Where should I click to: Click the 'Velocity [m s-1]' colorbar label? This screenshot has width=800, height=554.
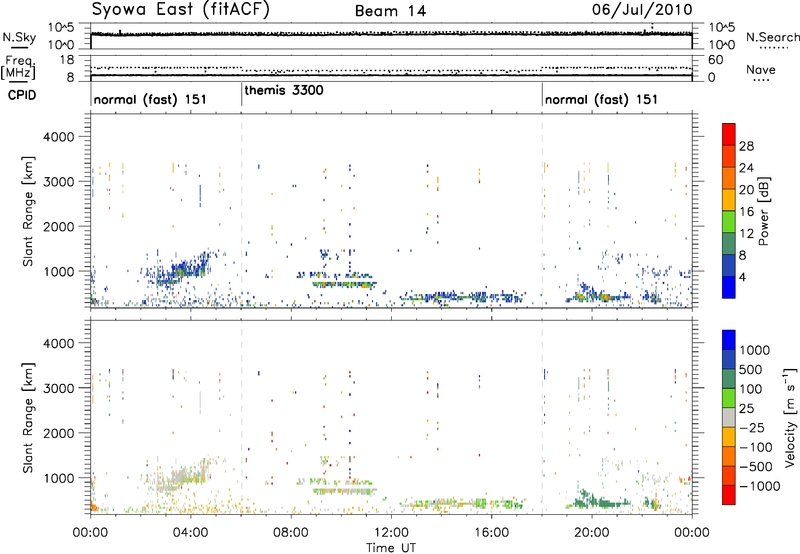click(790, 417)
